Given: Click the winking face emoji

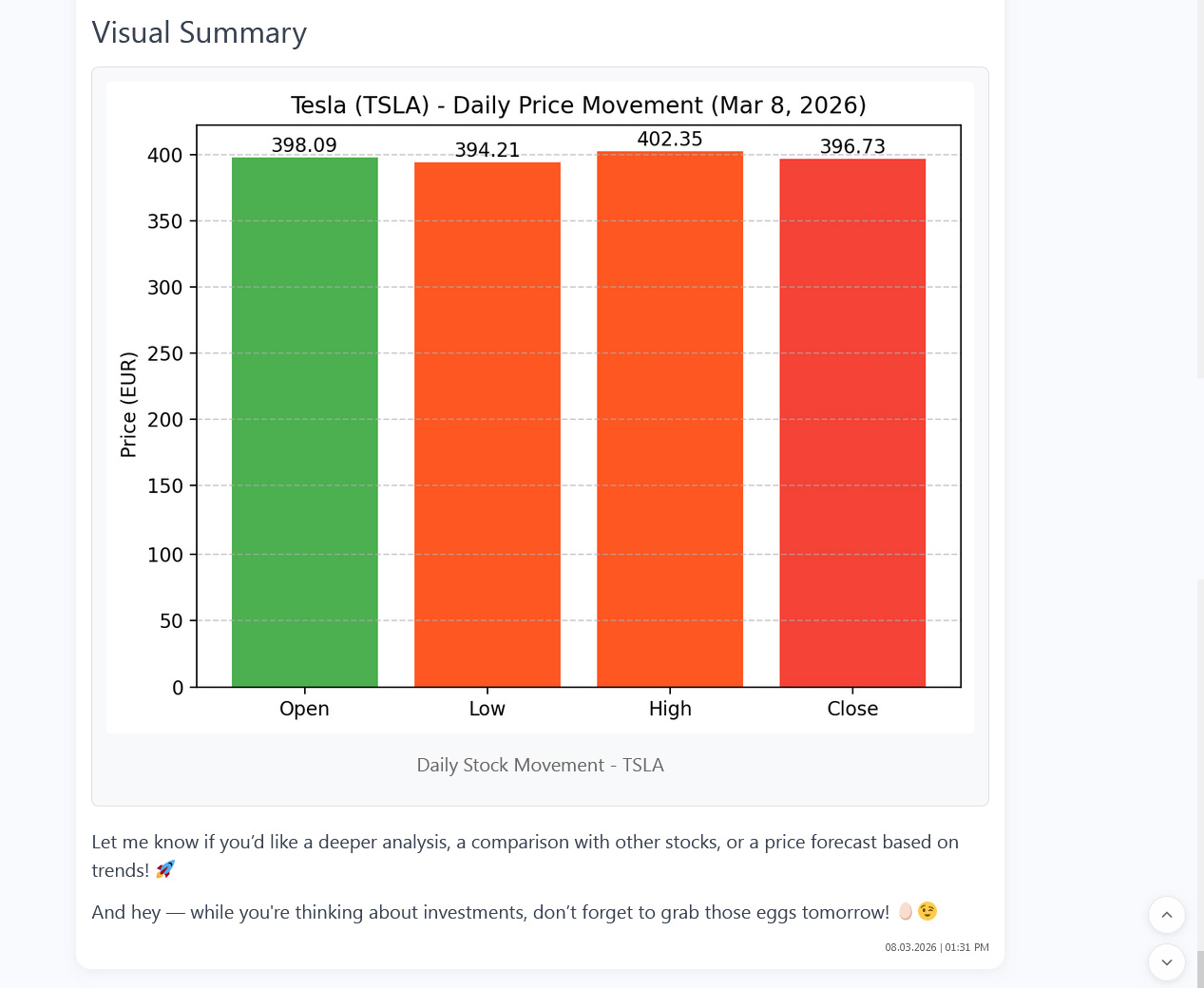Looking at the screenshot, I should [x=927, y=912].
